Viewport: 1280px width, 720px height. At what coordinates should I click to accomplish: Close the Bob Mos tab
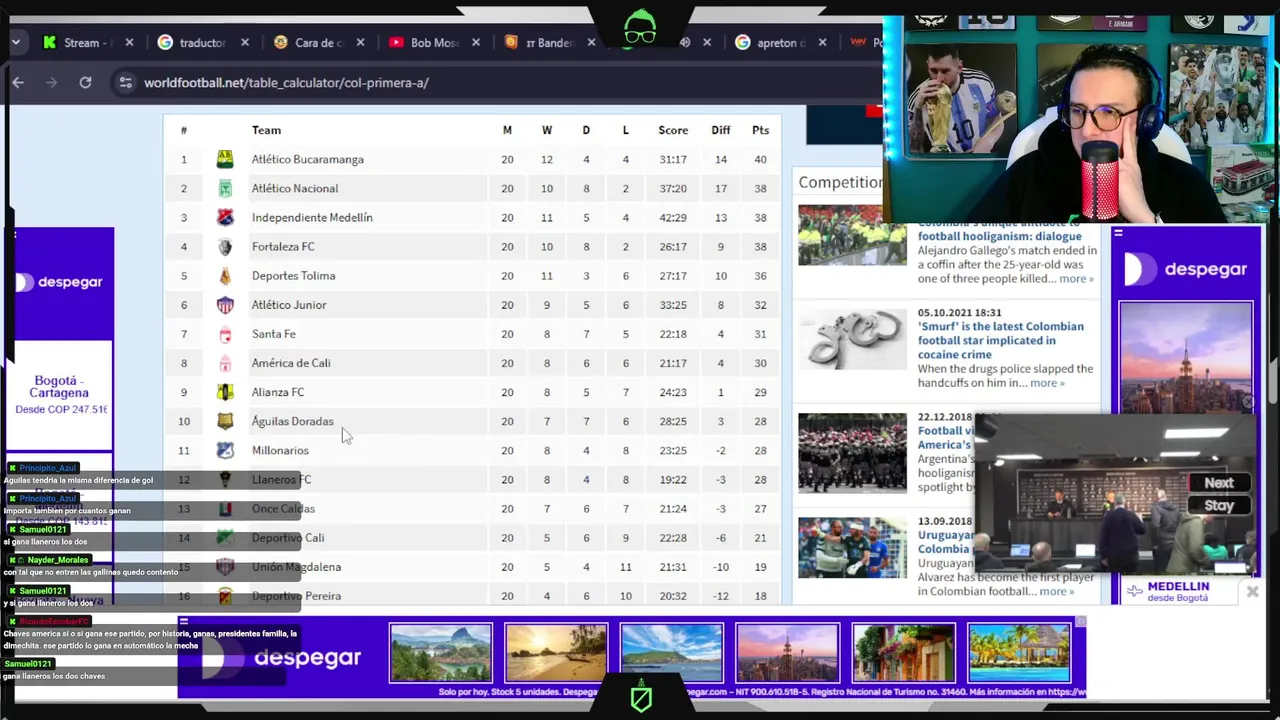[476, 43]
